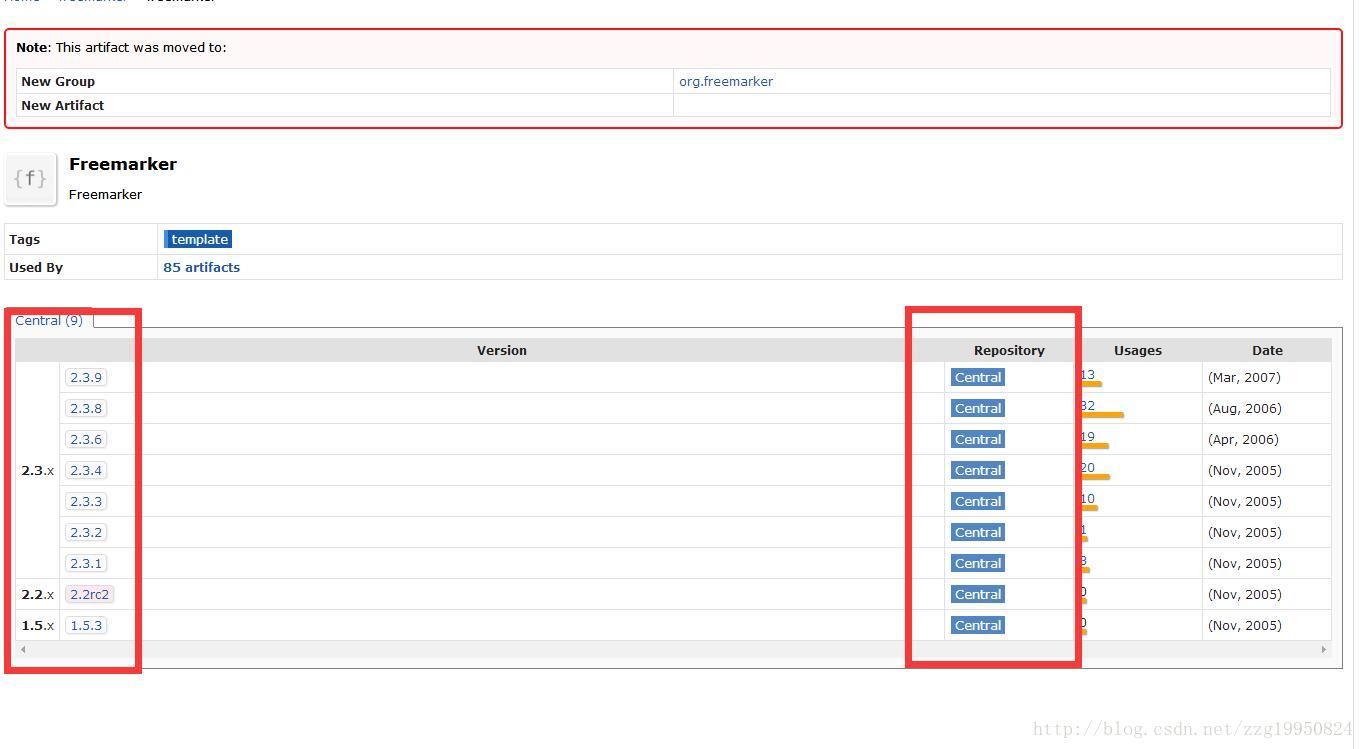
Task: Click the 1.5.x version group label
Action: tap(38, 625)
